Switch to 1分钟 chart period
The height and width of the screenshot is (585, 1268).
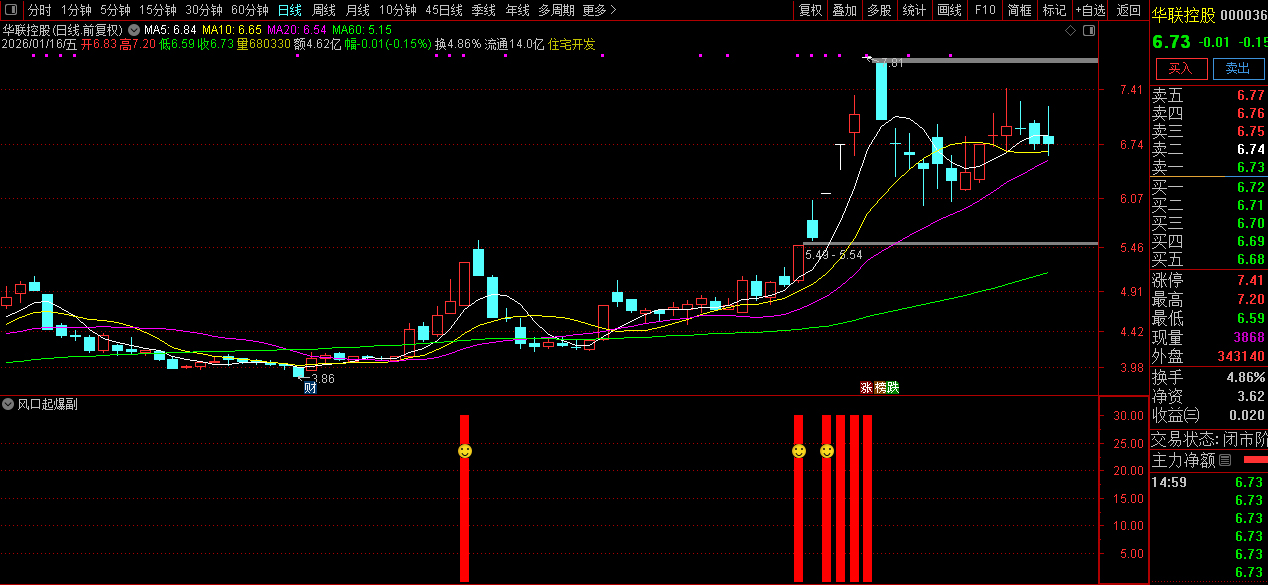[x=76, y=10]
